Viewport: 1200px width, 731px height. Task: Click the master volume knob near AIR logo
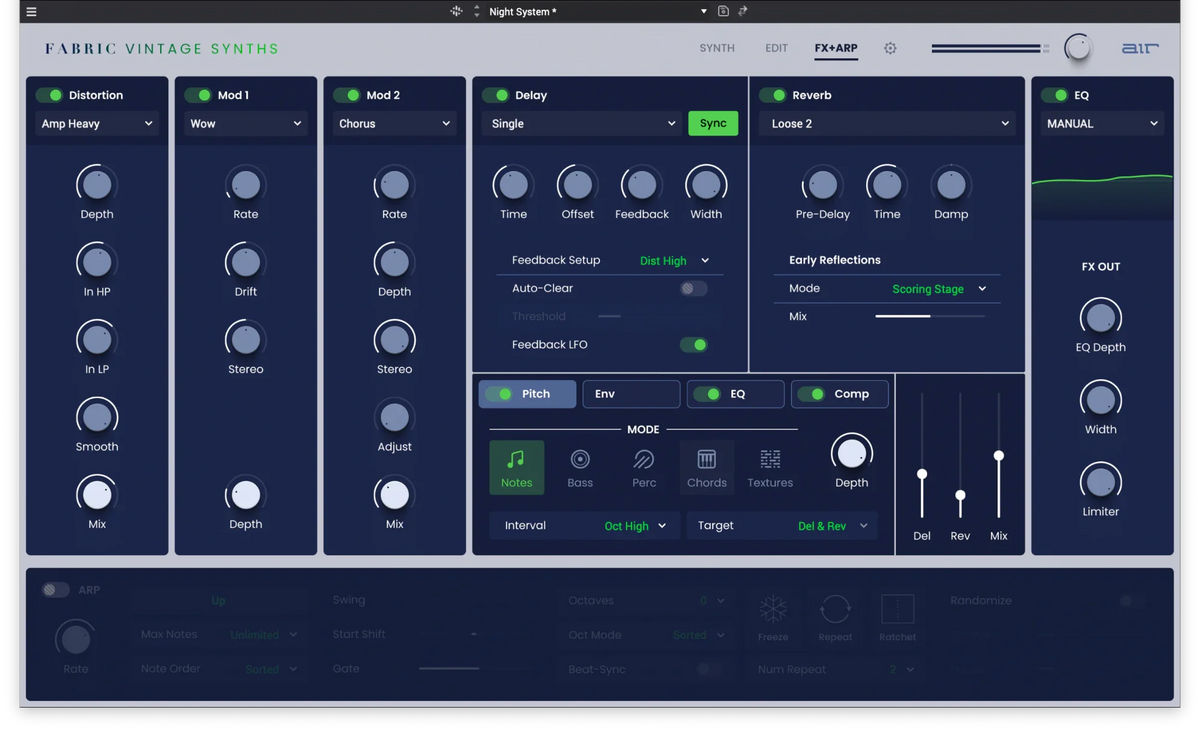(x=1077, y=47)
